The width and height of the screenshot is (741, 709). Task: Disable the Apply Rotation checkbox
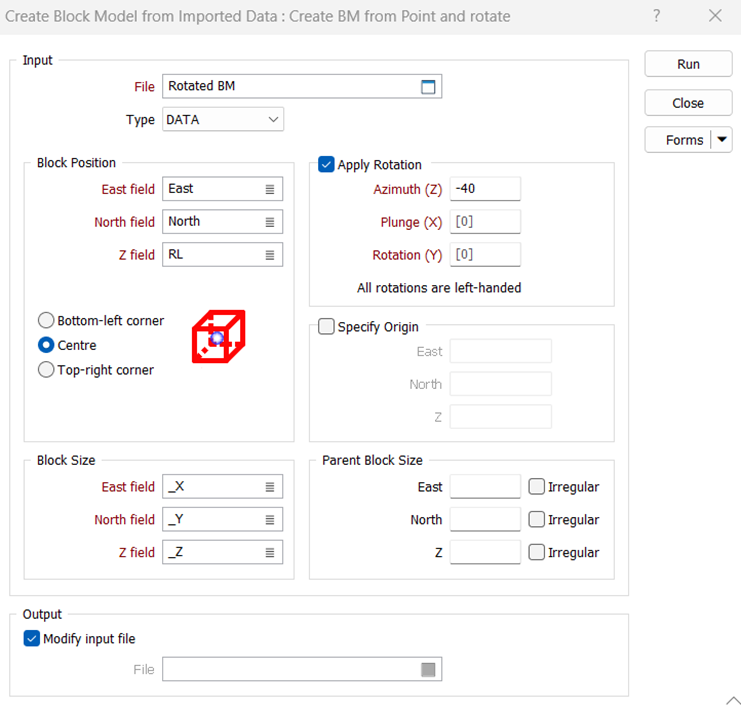tap(326, 165)
